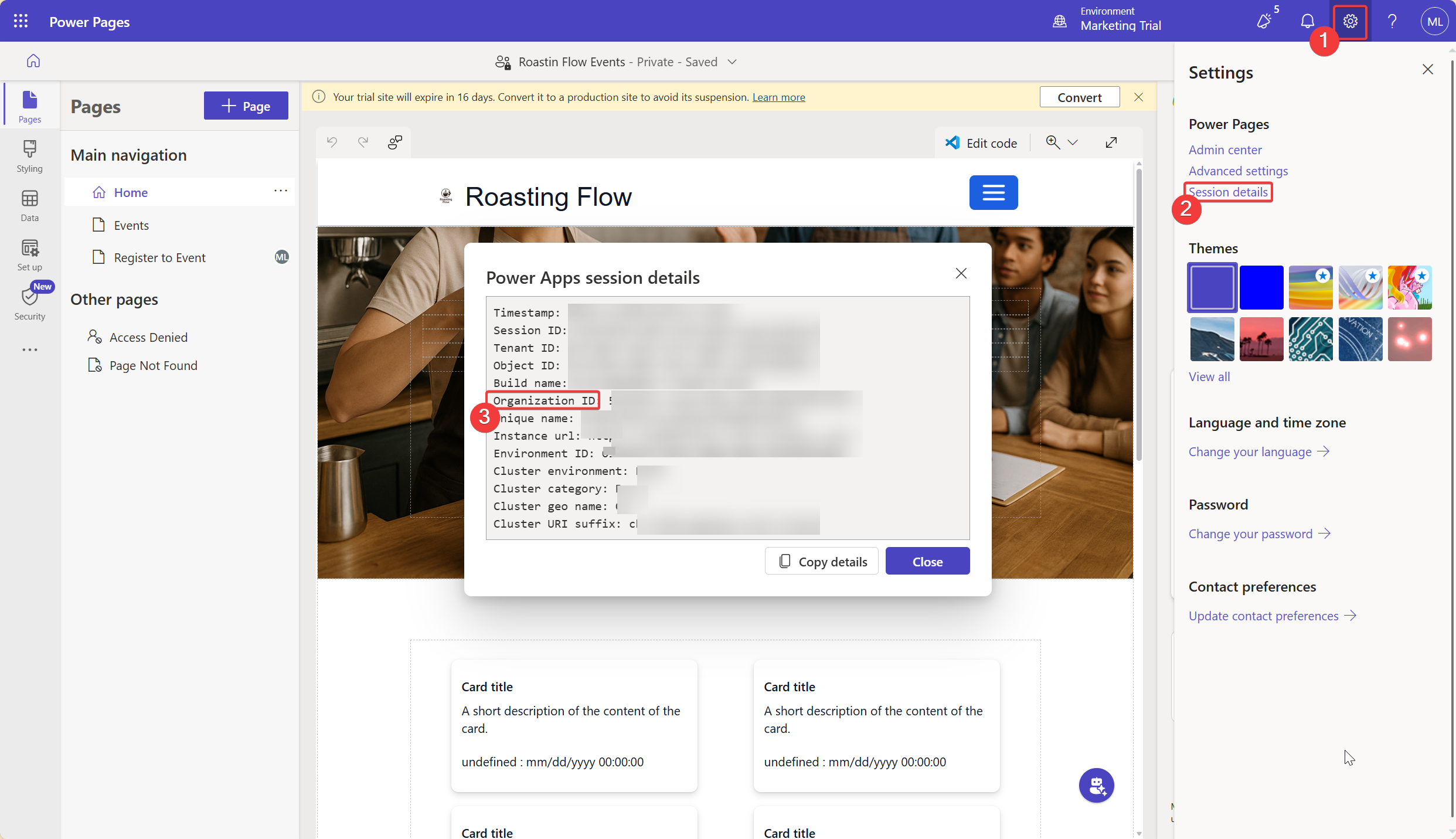Open the Help menu icon
Viewport: 1456px width, 839px height.
click(1393, 21)
